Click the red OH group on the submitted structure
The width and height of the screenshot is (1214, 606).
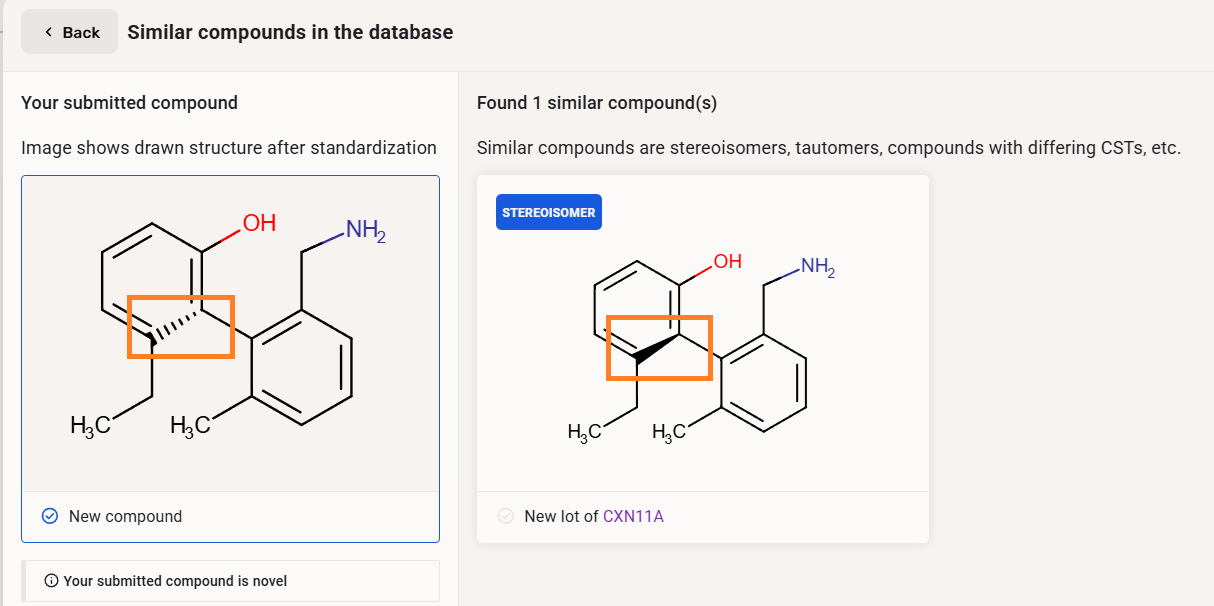click(258, 223)
